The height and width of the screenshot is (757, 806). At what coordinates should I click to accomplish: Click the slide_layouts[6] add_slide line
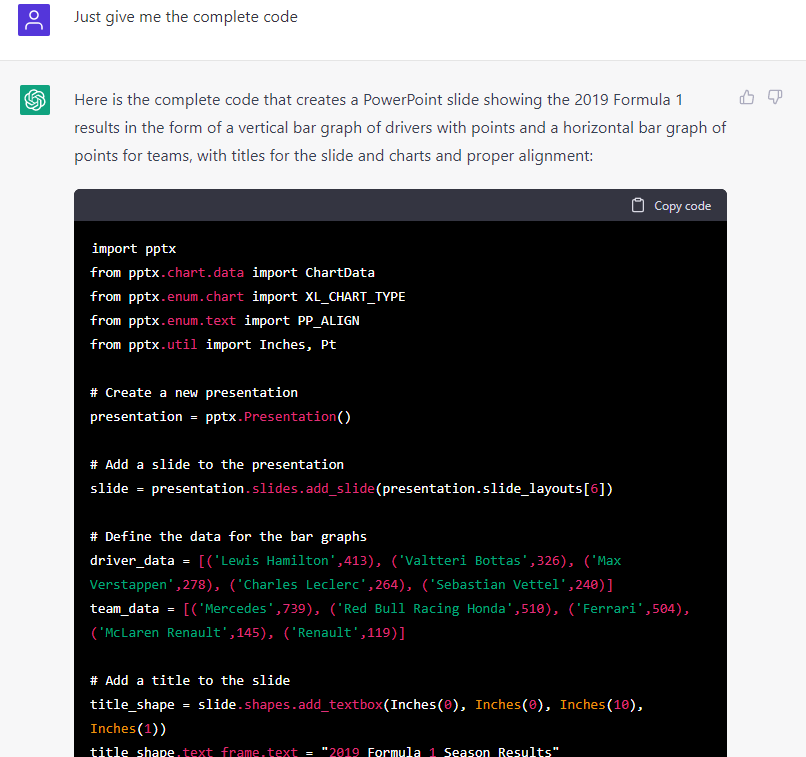pyautogui.click(x=352, y=489)
